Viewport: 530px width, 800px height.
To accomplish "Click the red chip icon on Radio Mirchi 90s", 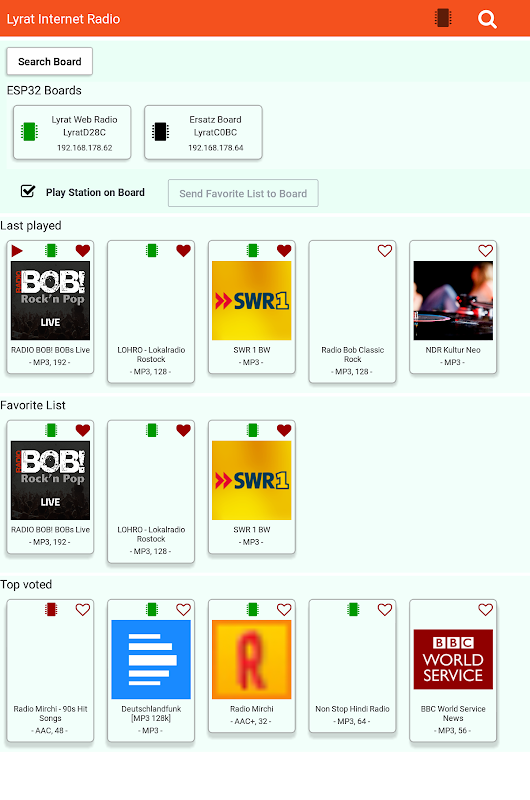I will (x=51, y=609).
